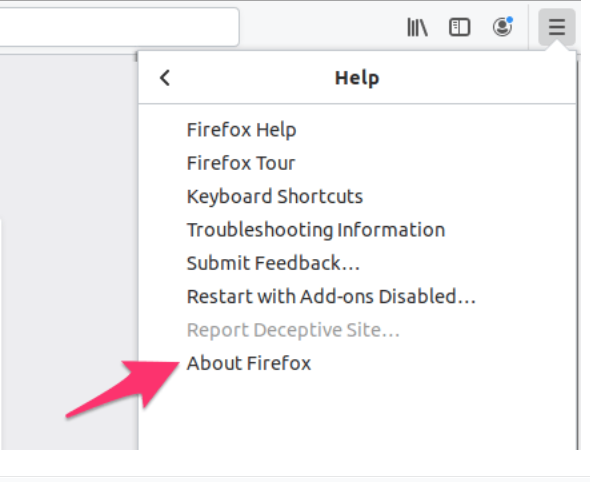Click blank space below About Firefox
The width and height of the screenshot is (590, 482).
[x=357, y=415]
